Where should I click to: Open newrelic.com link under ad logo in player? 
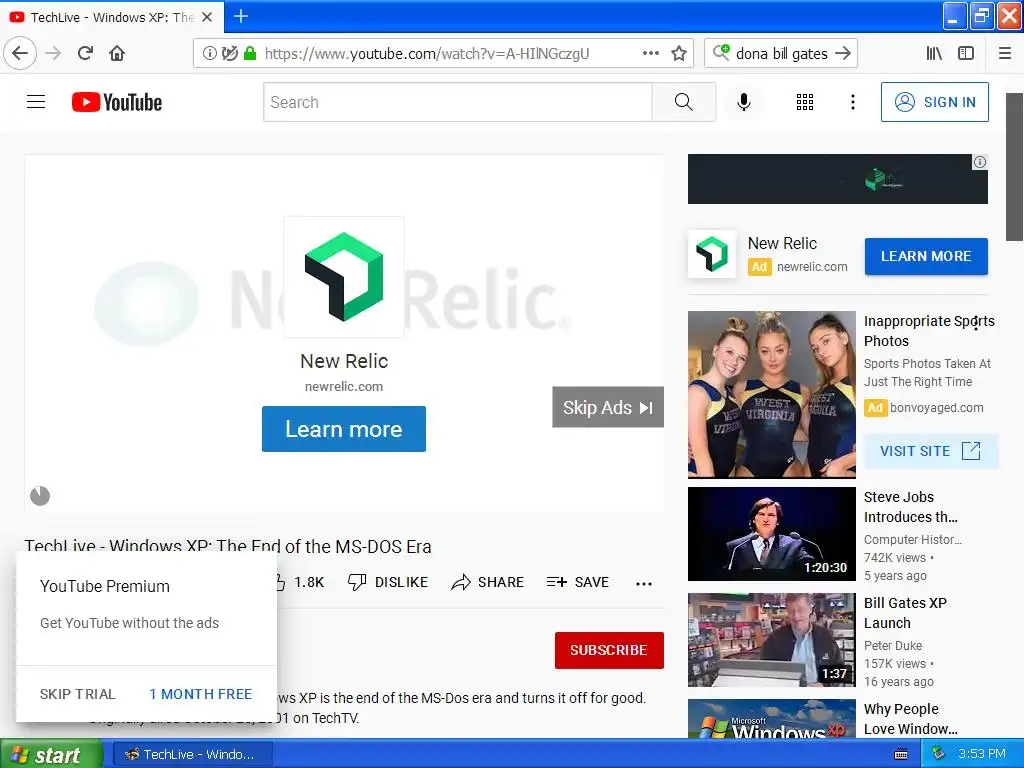pos(344,387)
